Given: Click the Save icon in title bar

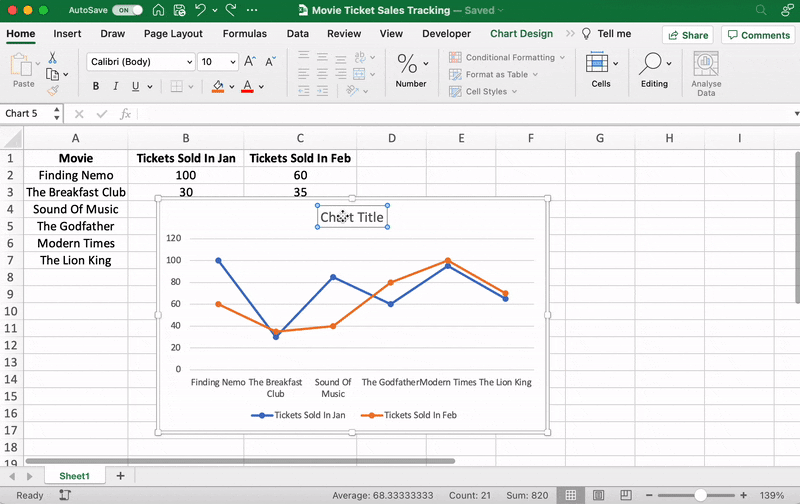Looking at the screenshot, I should point(180,10).
